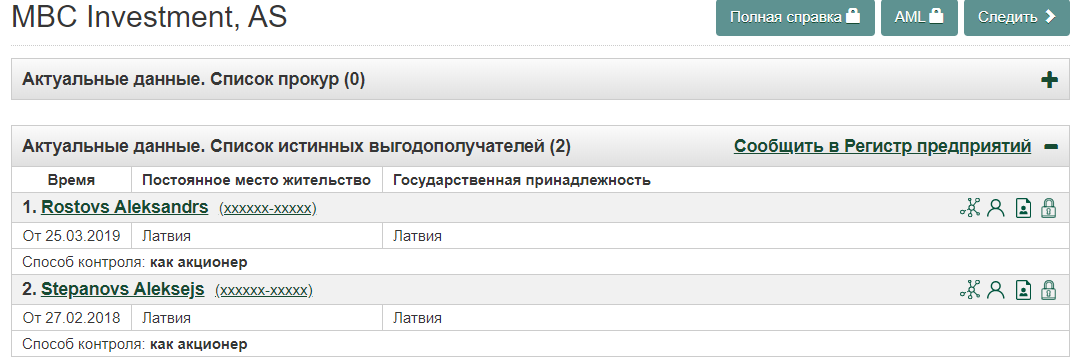Collapse the истинных выгодополучателей list with minus
The image size is (1076, 364).
[x=1051, y=146]
